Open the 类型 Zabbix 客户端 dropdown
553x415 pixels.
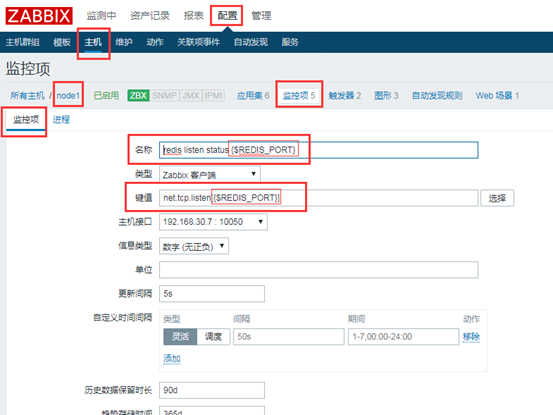(210, 175)
